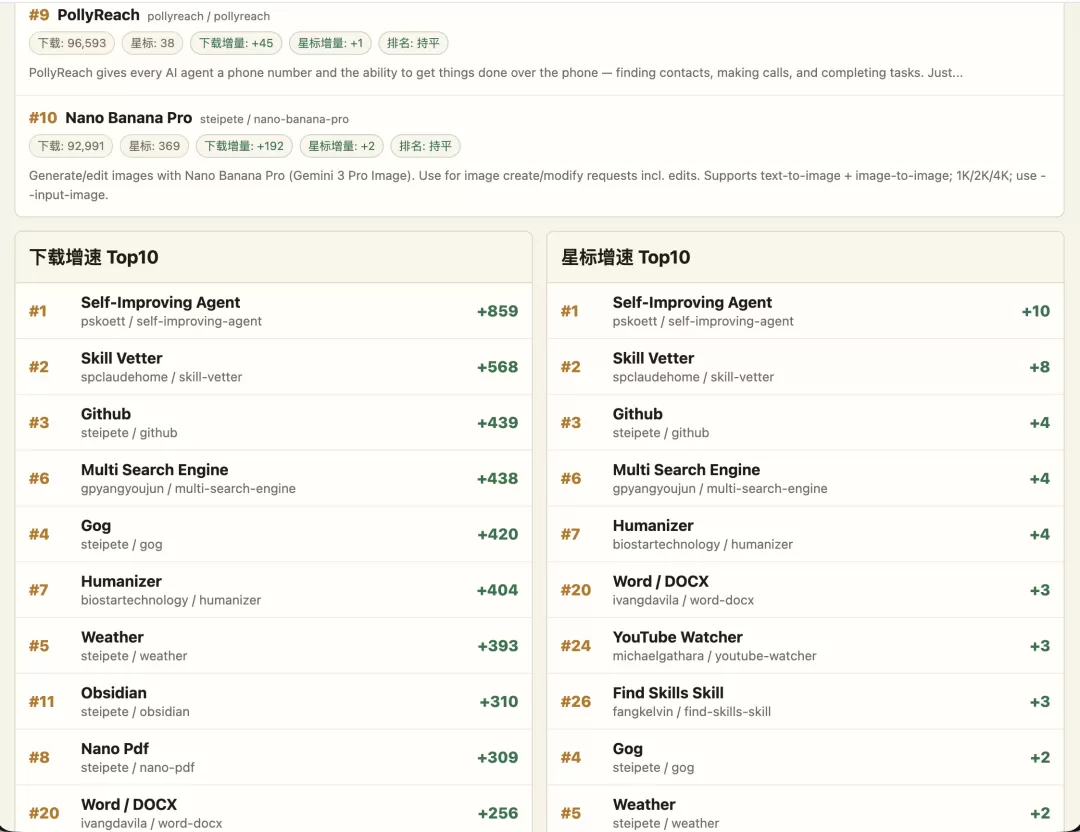Click steipete / obsidian path
This screenshot has height=832, width=1080.
(135, 711)
